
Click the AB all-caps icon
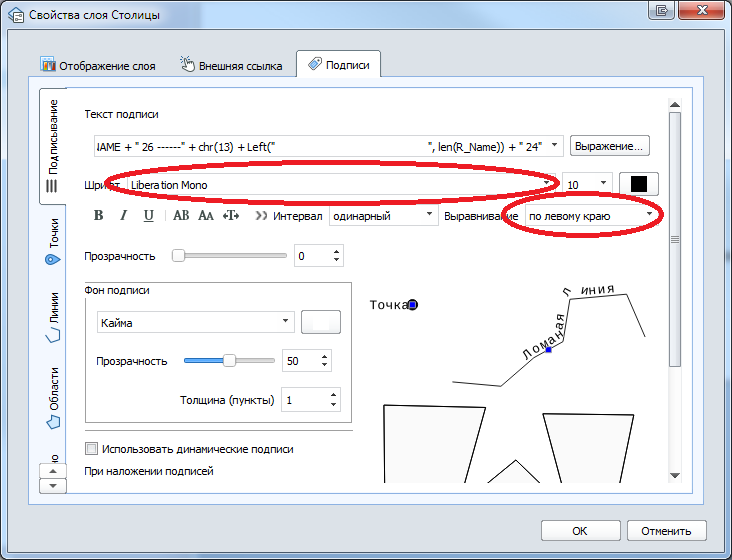click(x=181, y=215)
